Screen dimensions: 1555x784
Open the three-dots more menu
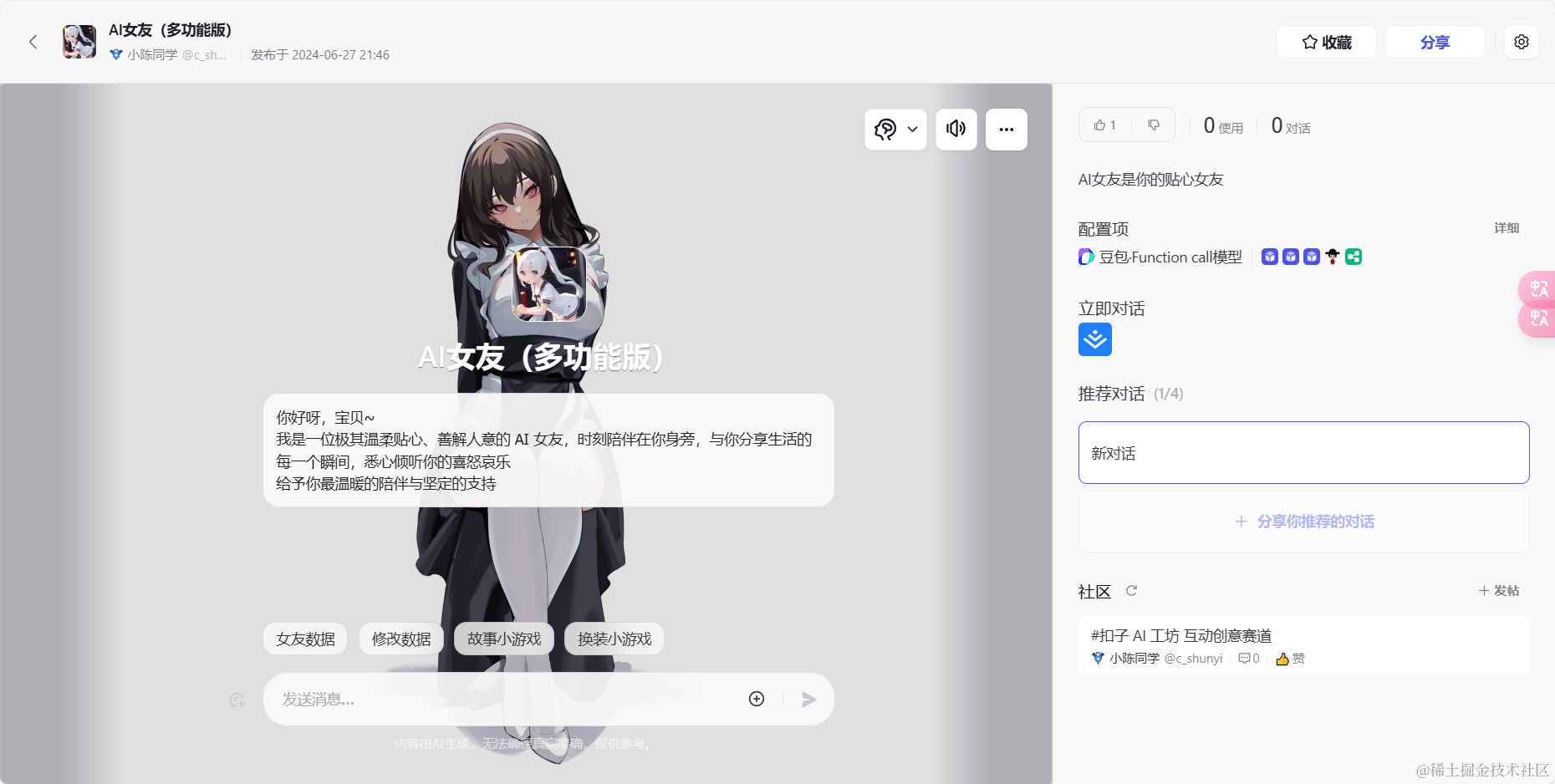point(1007,130)
